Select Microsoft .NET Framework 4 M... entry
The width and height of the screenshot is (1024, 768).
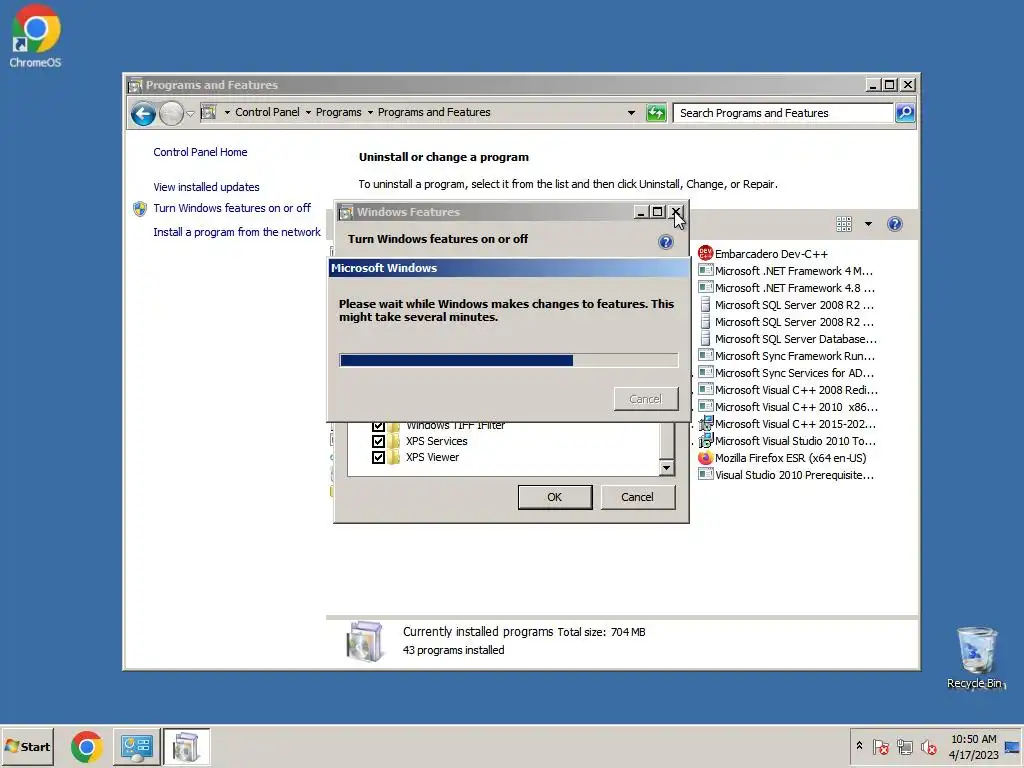point(788,271)
